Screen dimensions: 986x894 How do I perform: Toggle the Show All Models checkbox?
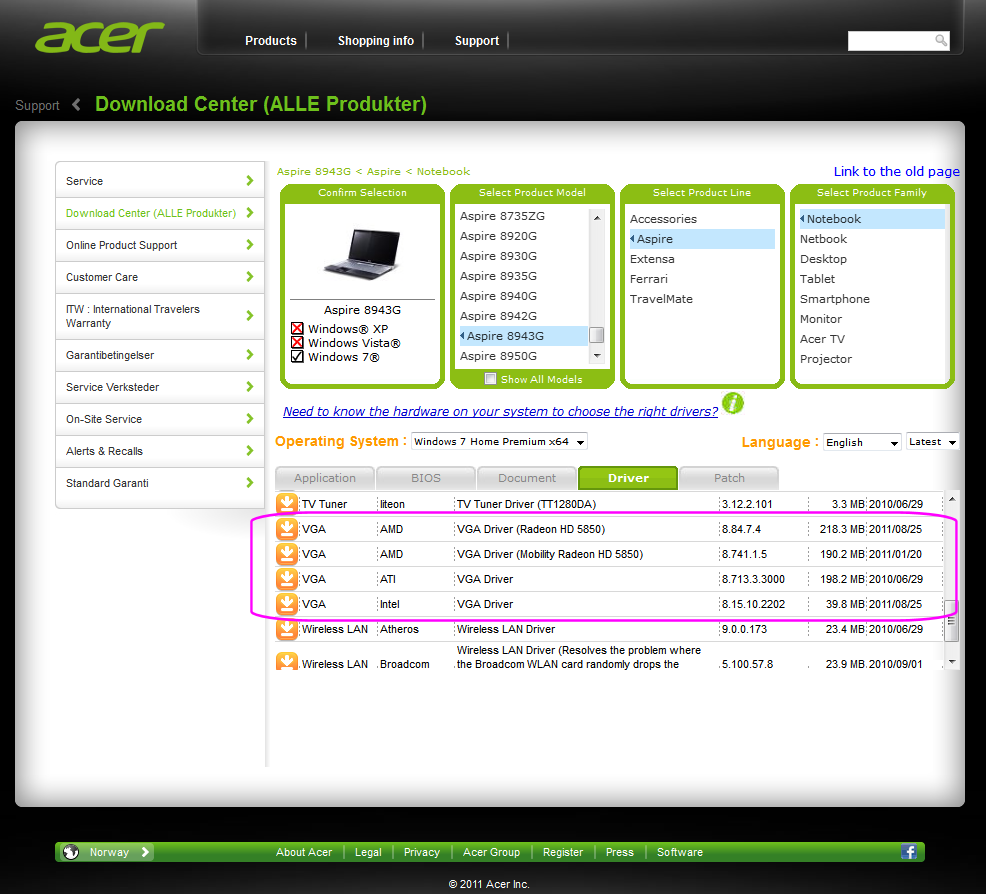(x=490, y=378)
